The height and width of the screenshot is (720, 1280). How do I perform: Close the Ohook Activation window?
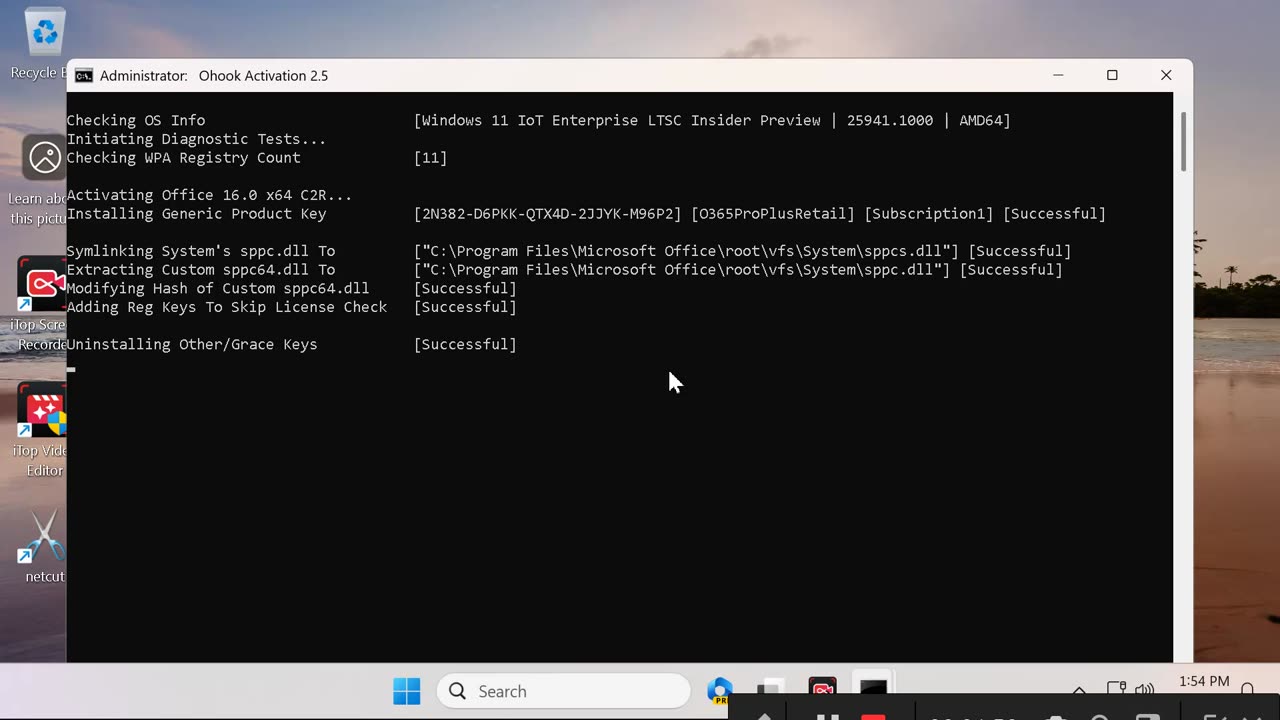coord(1166,76)
